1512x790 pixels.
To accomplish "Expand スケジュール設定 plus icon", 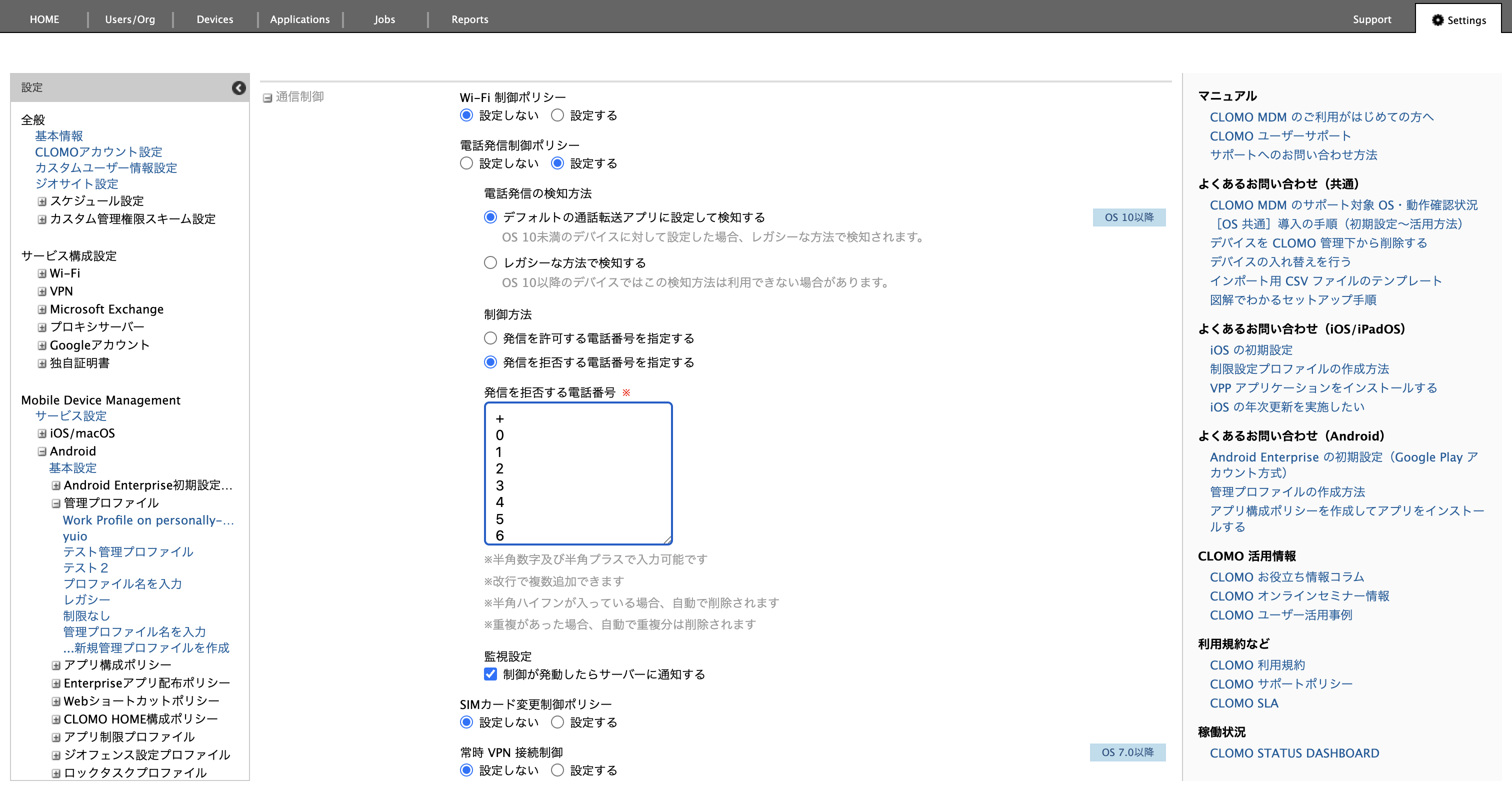I will pyautogui.click(x=42, y=201).
